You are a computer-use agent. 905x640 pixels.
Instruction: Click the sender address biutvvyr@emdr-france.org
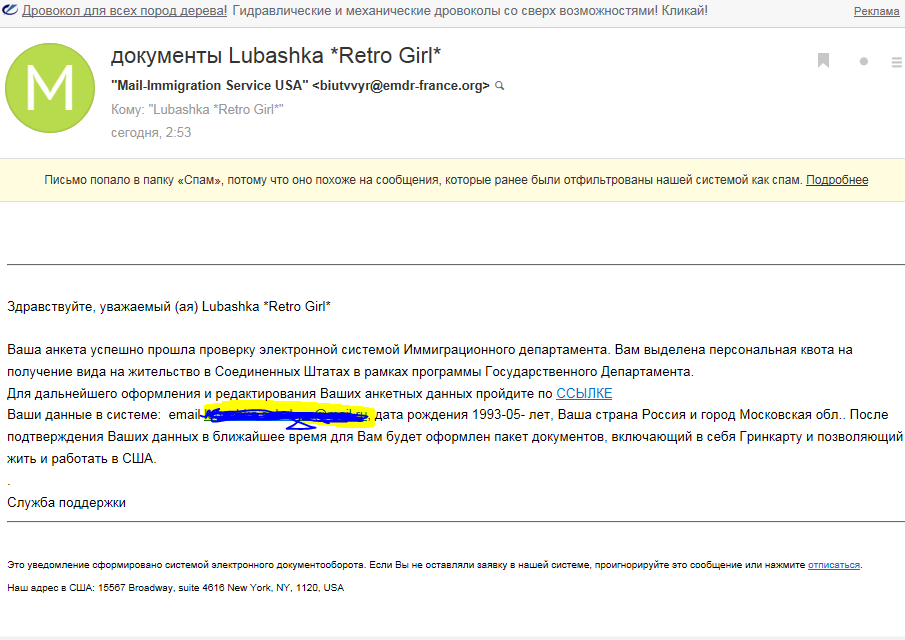click(x=402, y=86)
